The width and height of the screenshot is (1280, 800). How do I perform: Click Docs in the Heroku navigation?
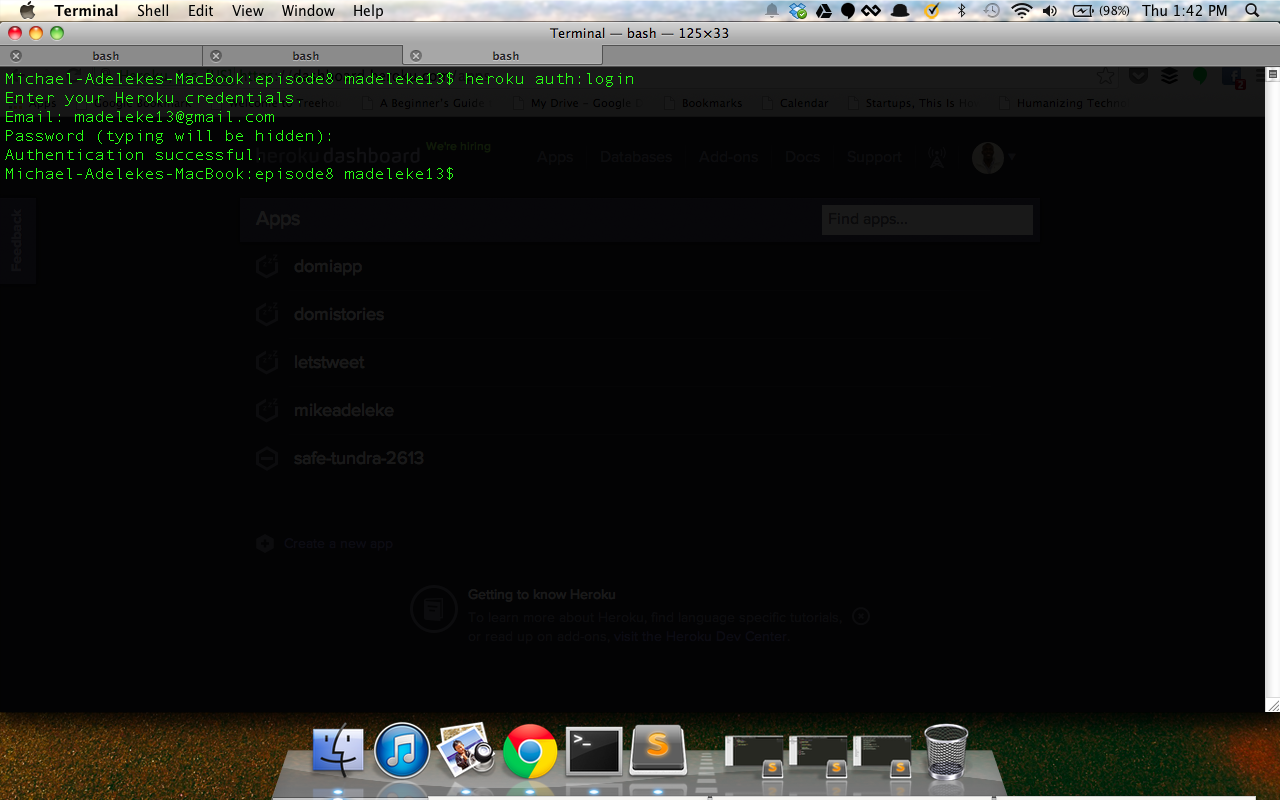802,157
